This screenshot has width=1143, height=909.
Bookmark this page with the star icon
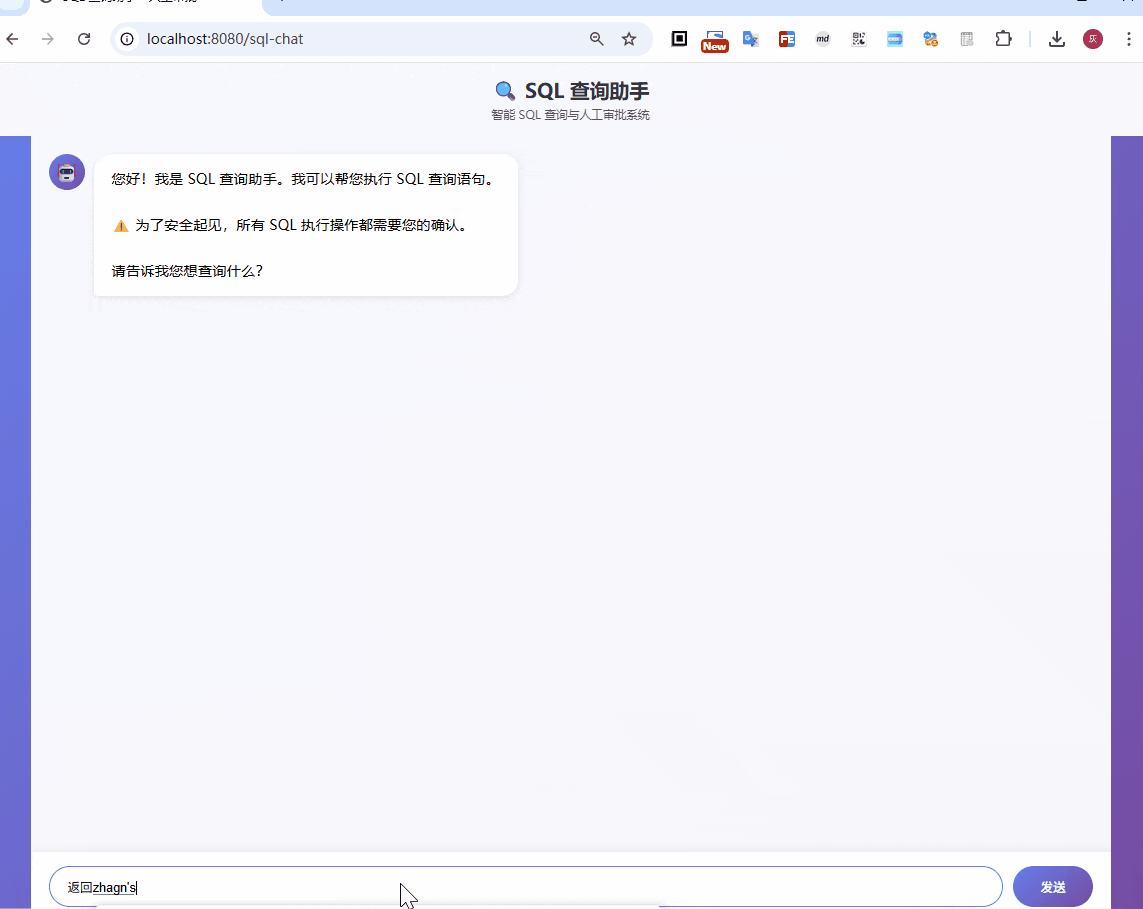tap(629, 39)
